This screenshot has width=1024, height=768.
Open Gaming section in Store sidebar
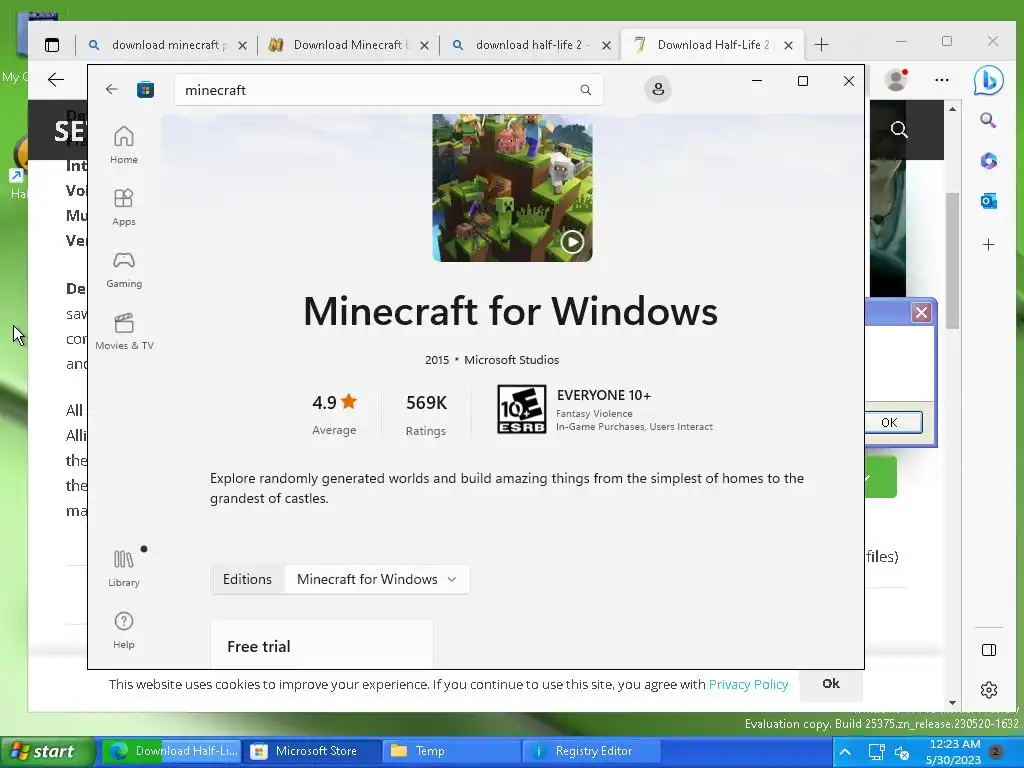pyautogui.click(x=123, y=269)
